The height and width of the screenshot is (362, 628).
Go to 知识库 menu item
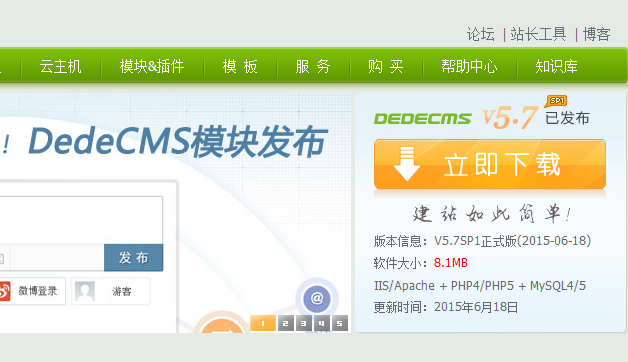point(556,66)
